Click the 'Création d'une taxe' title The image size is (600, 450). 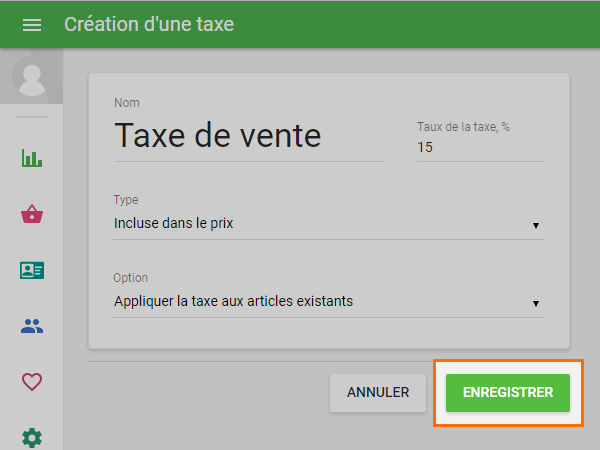point(149,24)
